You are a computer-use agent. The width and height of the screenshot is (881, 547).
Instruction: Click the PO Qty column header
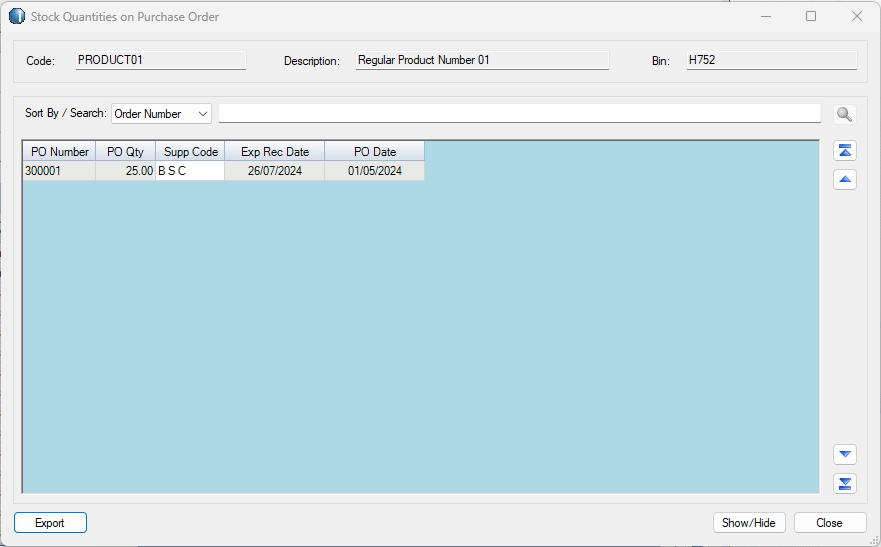[x=125, y=152]
